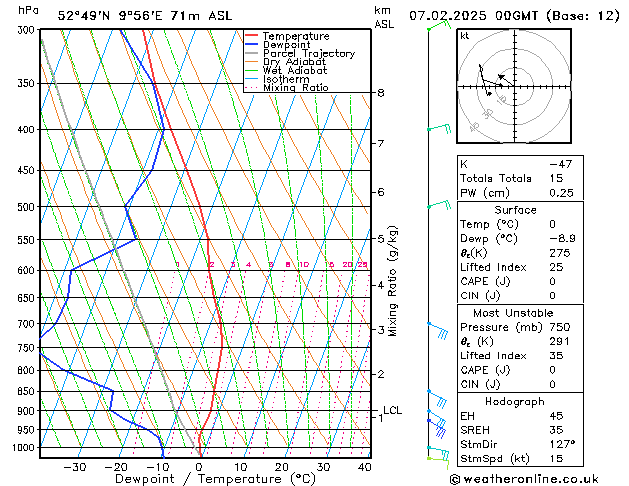This screenshot has height=486, width=629.
Task: Click the 500 hPa pressure label
Action: click(x=28, y=207)
